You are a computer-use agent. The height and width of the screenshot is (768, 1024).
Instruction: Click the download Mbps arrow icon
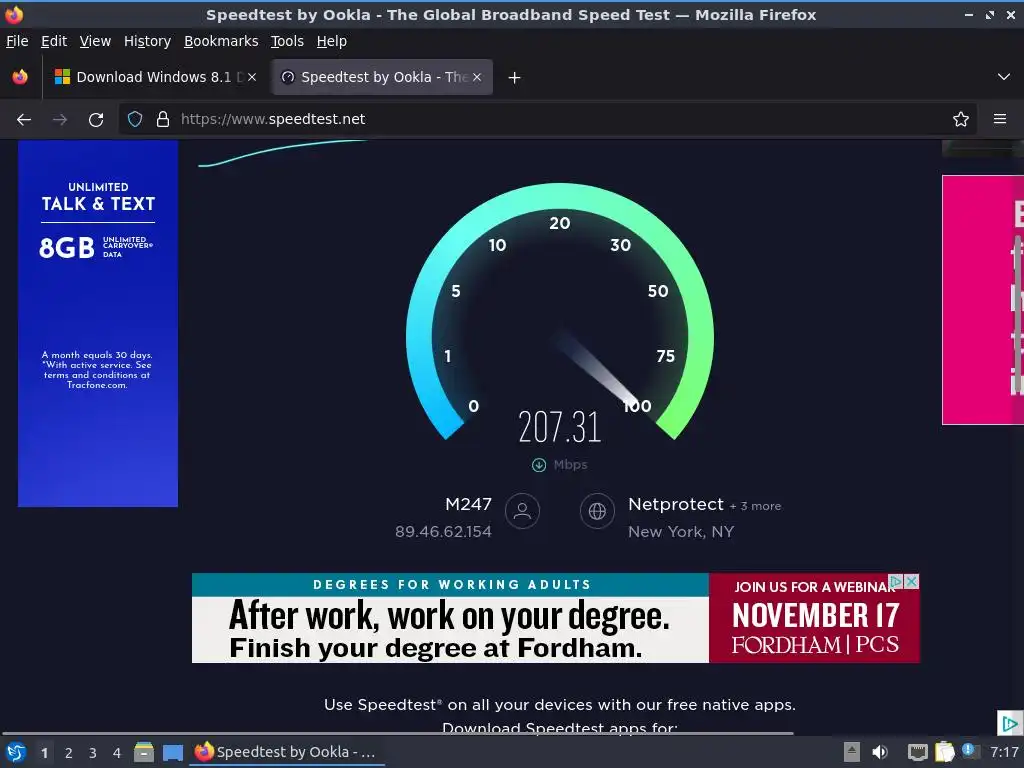pos(539,465)
